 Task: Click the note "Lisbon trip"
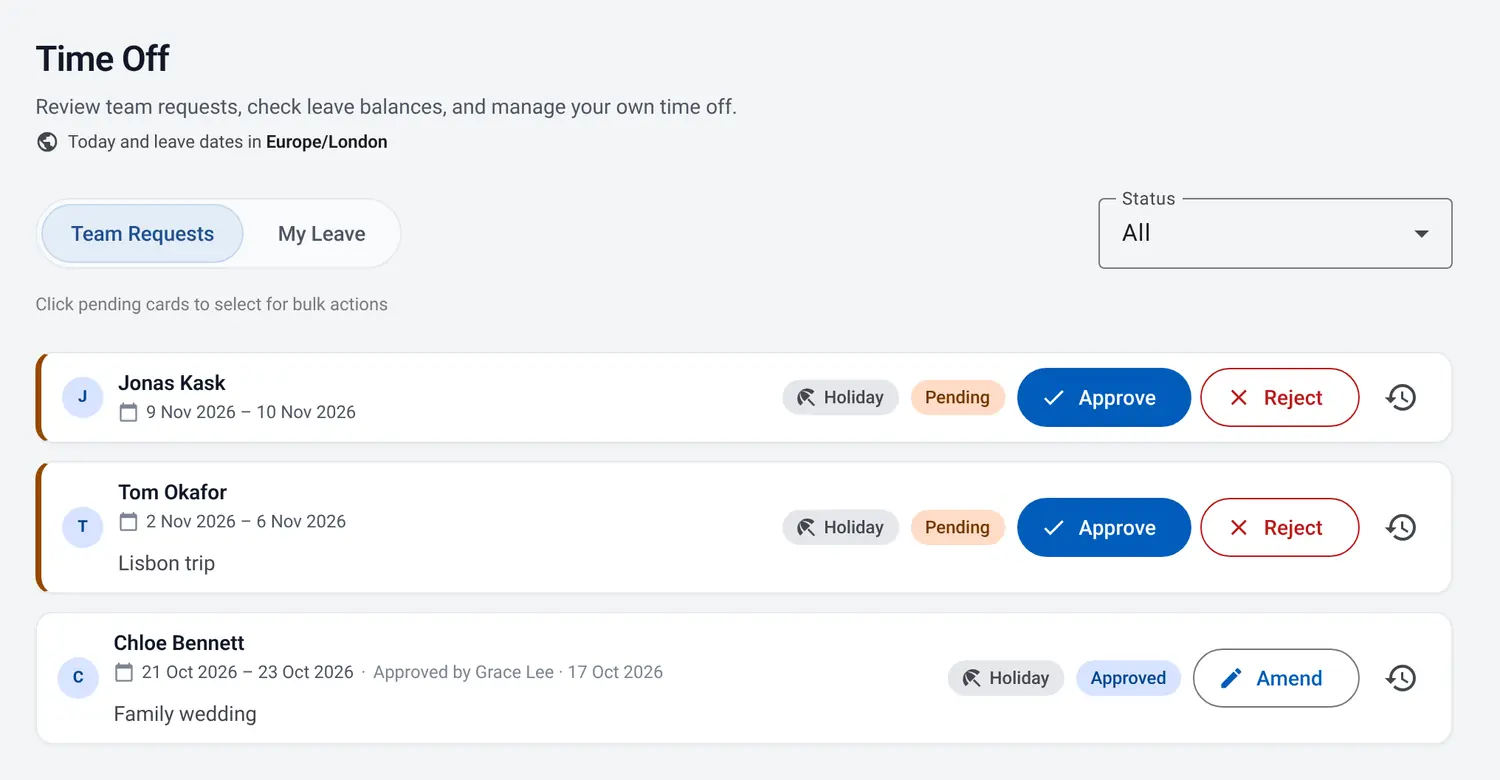pos(167,563)
